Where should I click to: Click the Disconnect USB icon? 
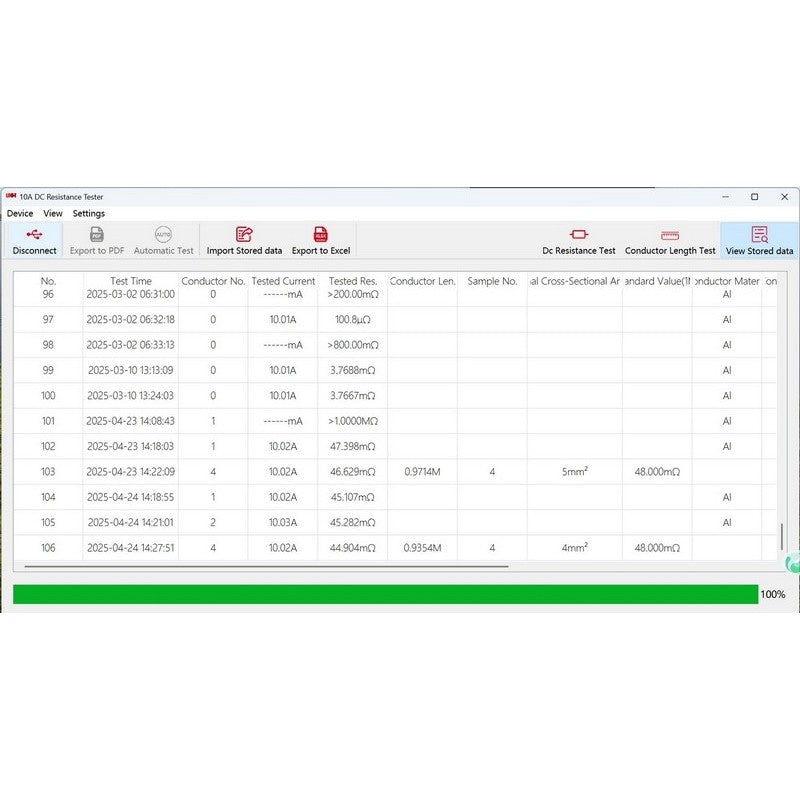click(x=34, y=240)
